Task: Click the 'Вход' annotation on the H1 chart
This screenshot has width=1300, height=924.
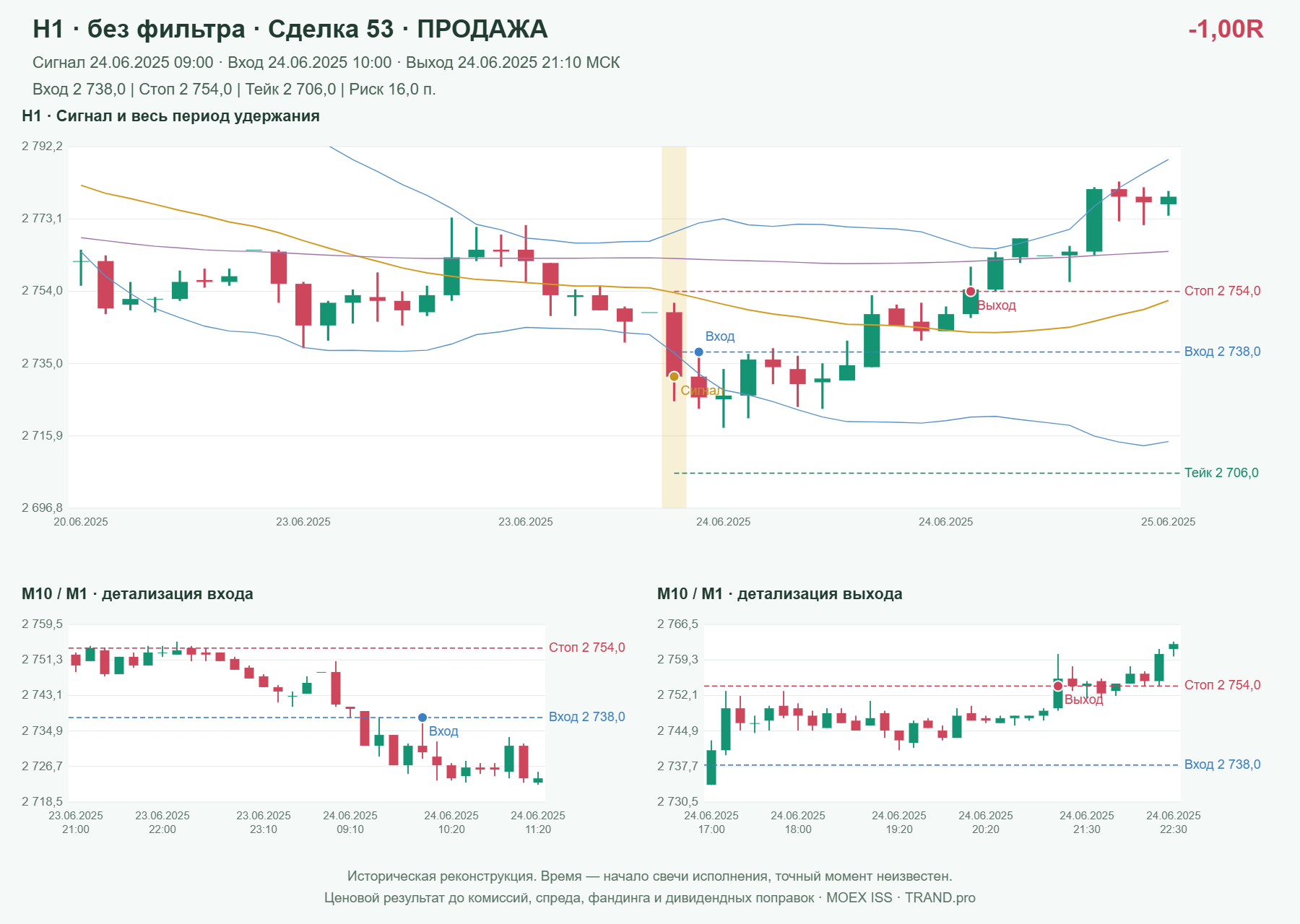Action: [x=720, y=336]
